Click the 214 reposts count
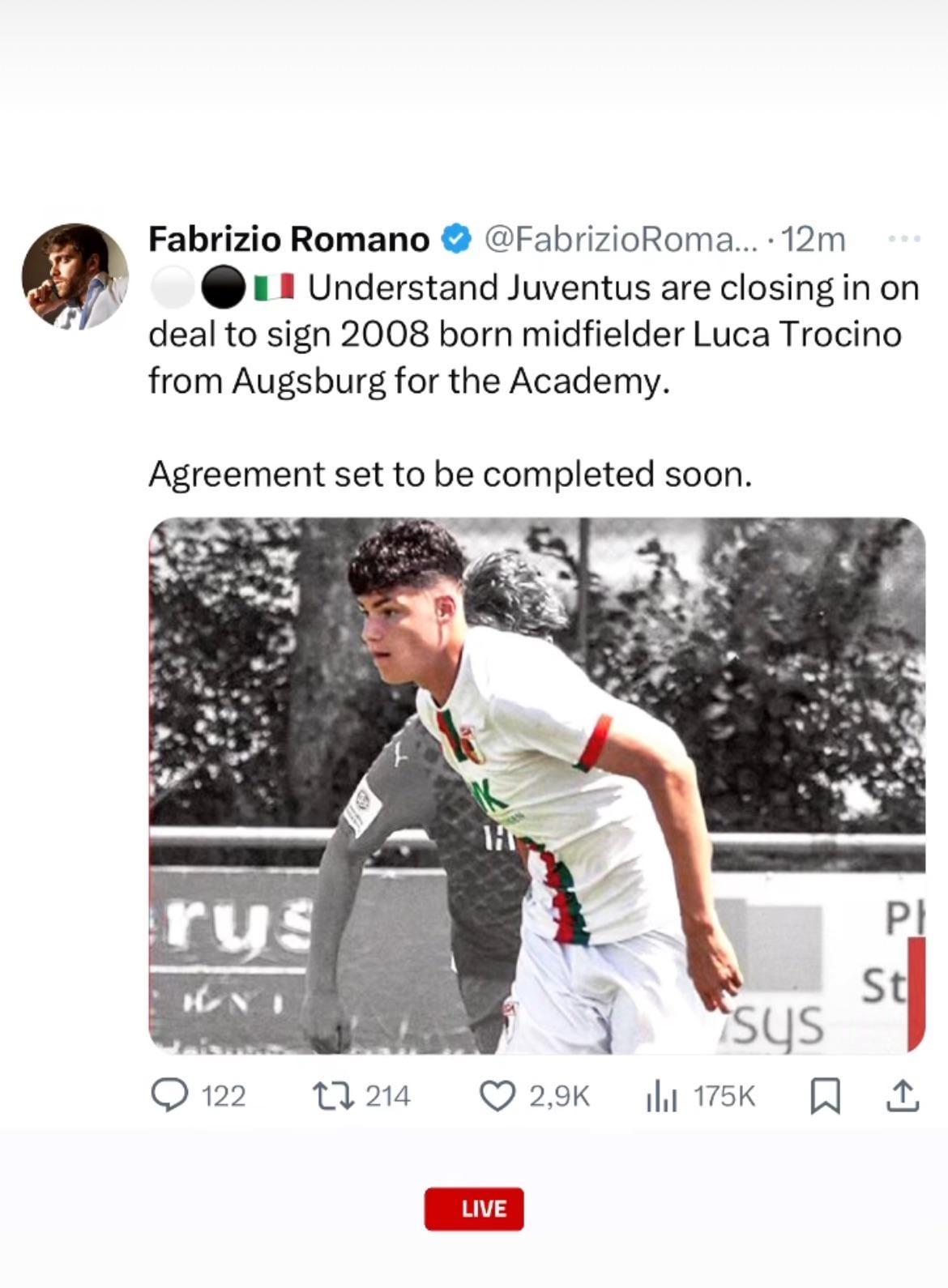 tap(387, 1096)
